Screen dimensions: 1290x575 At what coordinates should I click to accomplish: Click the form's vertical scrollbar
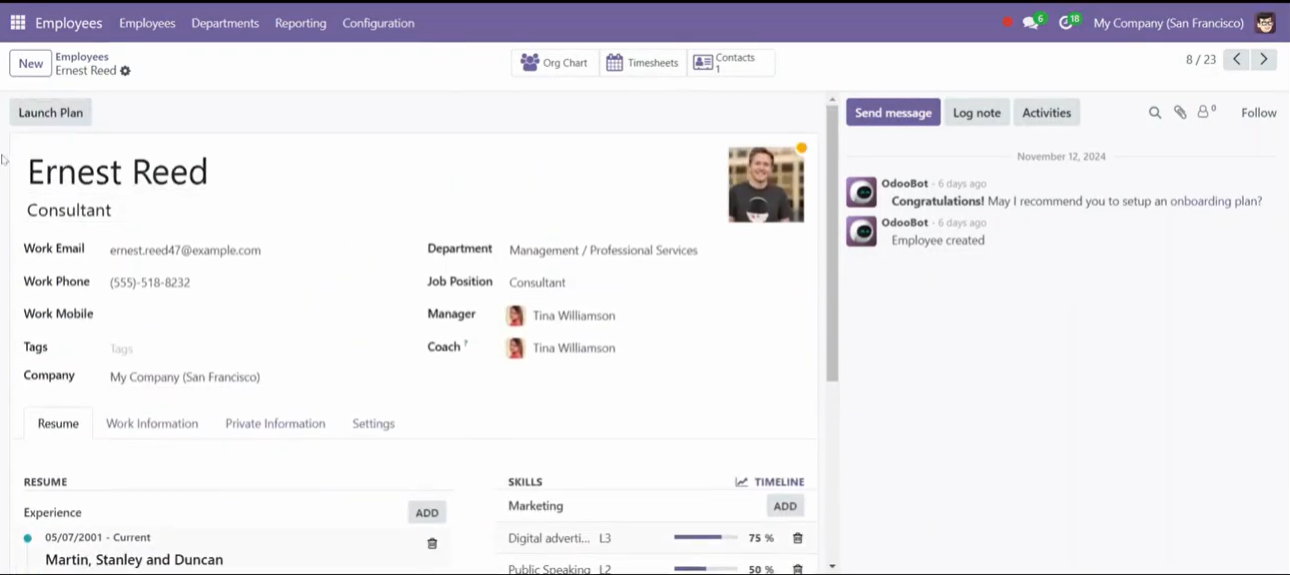coord(832,243)
